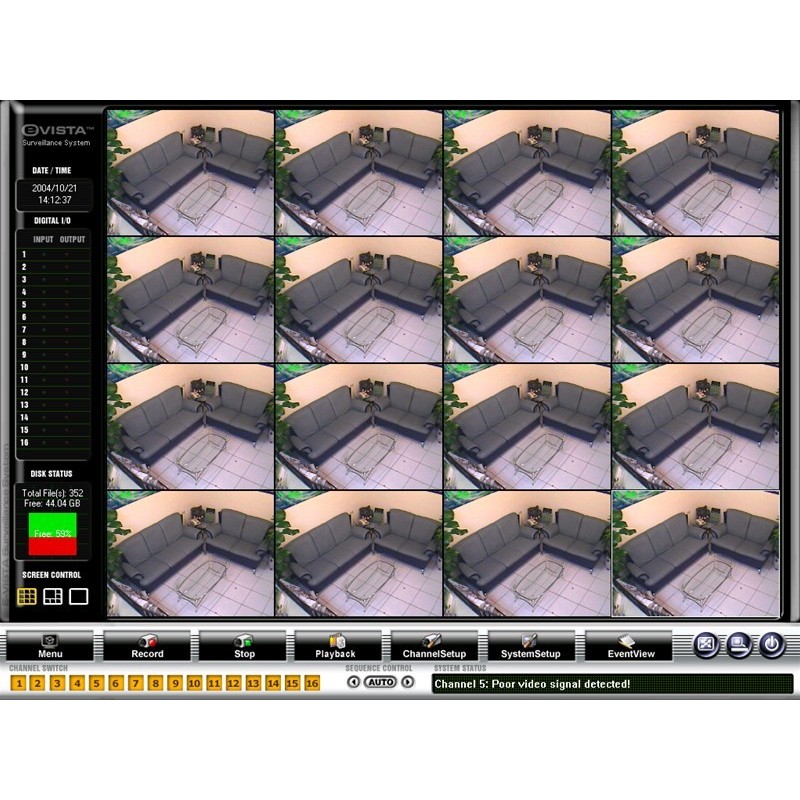Click the monitor icon next to power

pyautogui.click(x=740, y=645)
